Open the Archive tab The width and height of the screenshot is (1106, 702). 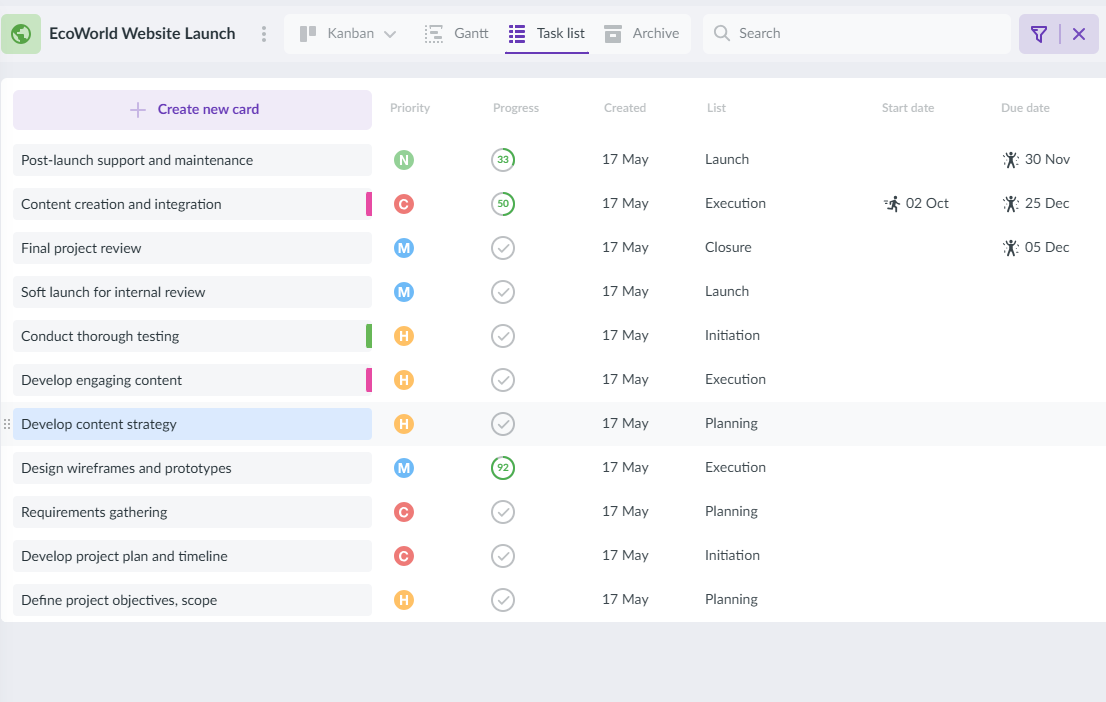pyautogui.click(x=643, y=33)
